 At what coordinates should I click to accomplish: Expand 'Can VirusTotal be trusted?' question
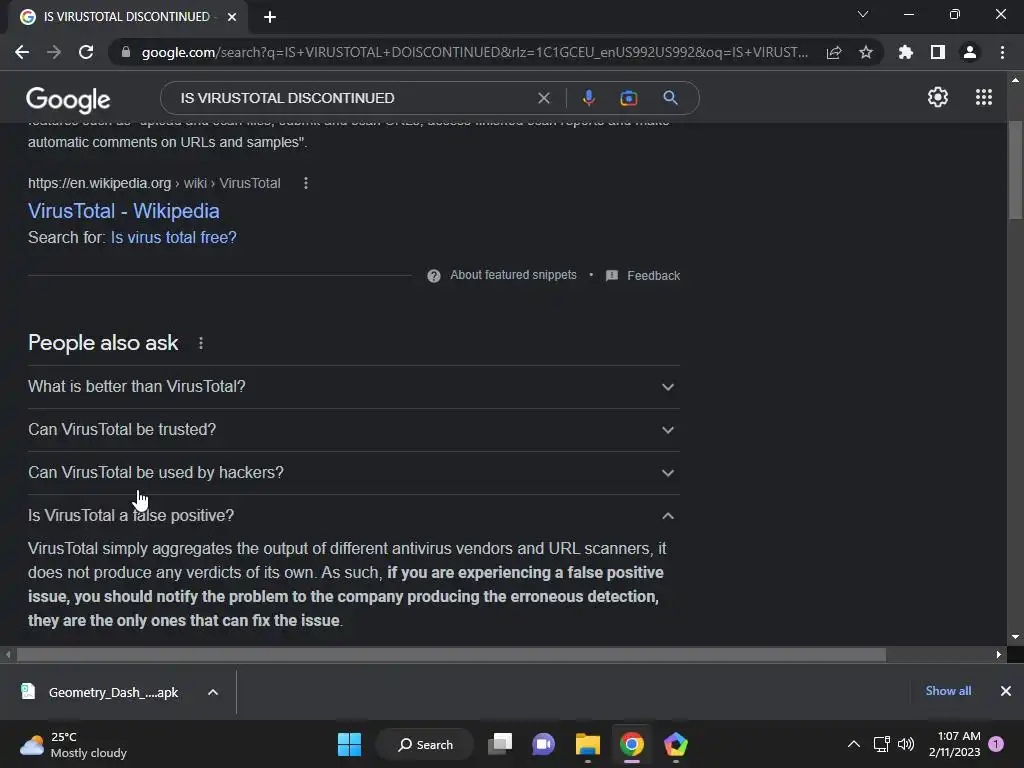(354, 430)
